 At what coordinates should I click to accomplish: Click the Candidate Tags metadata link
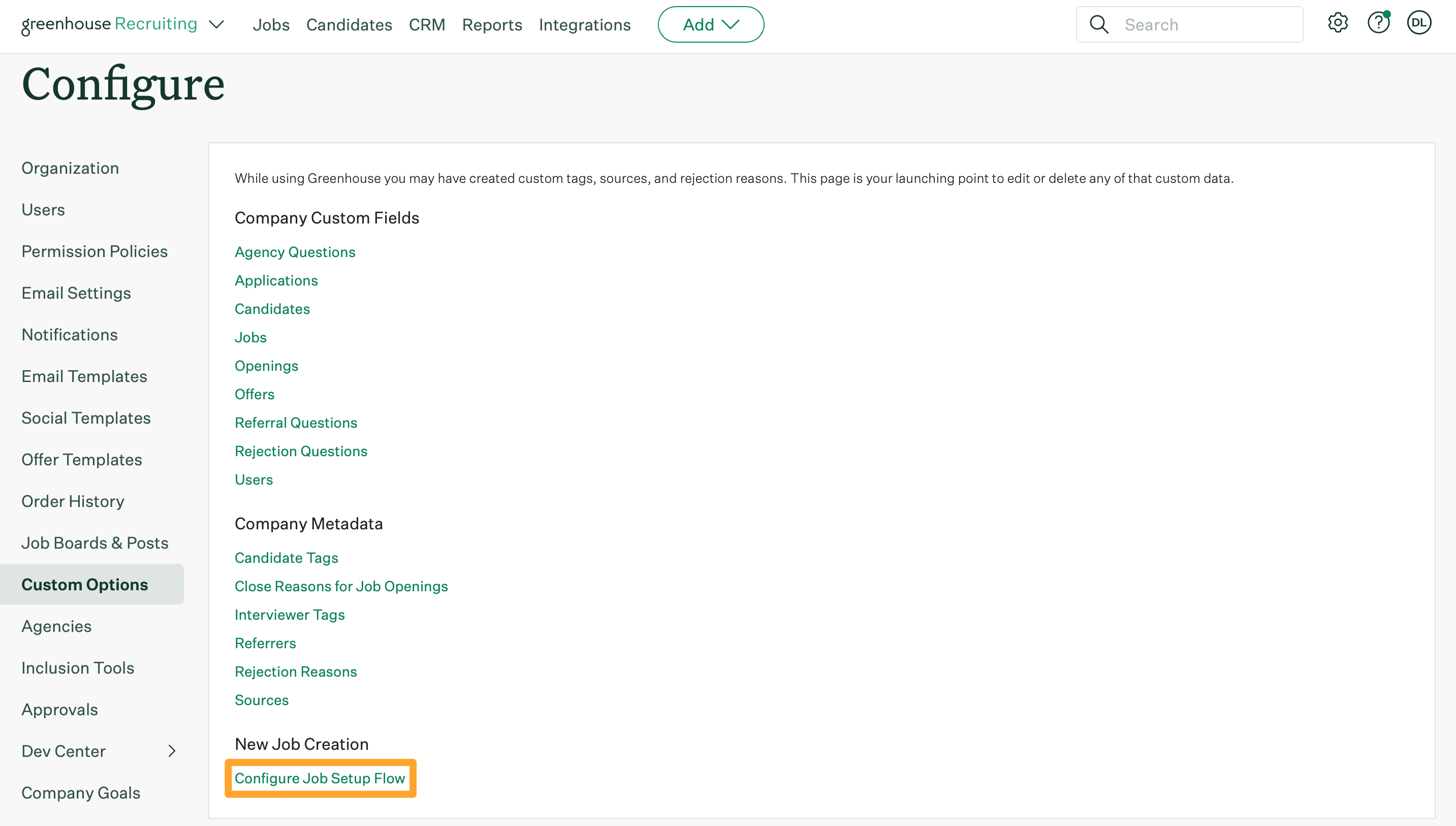[x=286, y=557]
